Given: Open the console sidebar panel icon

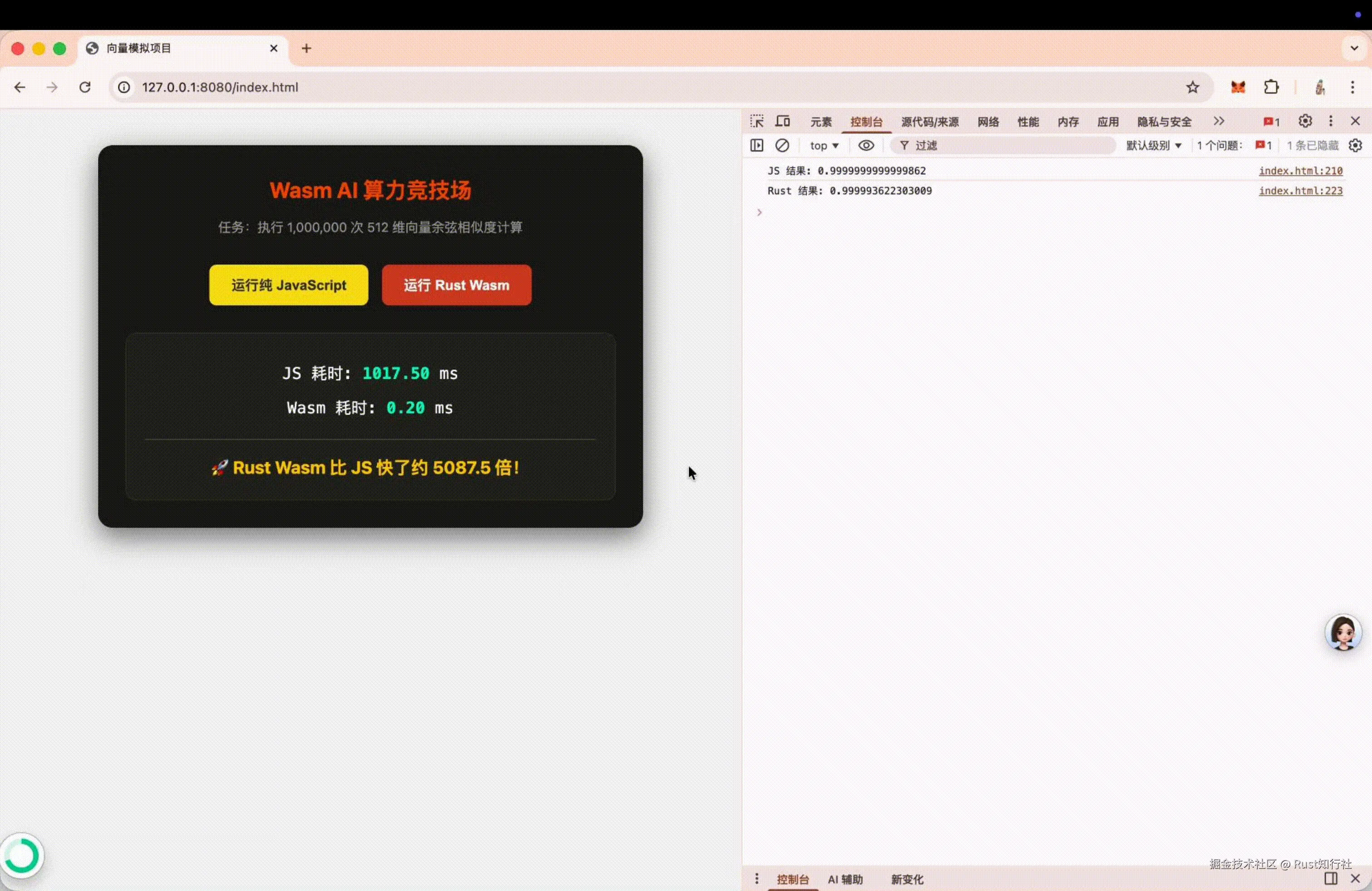Looking at the screenshot, I should click(756, 145).
